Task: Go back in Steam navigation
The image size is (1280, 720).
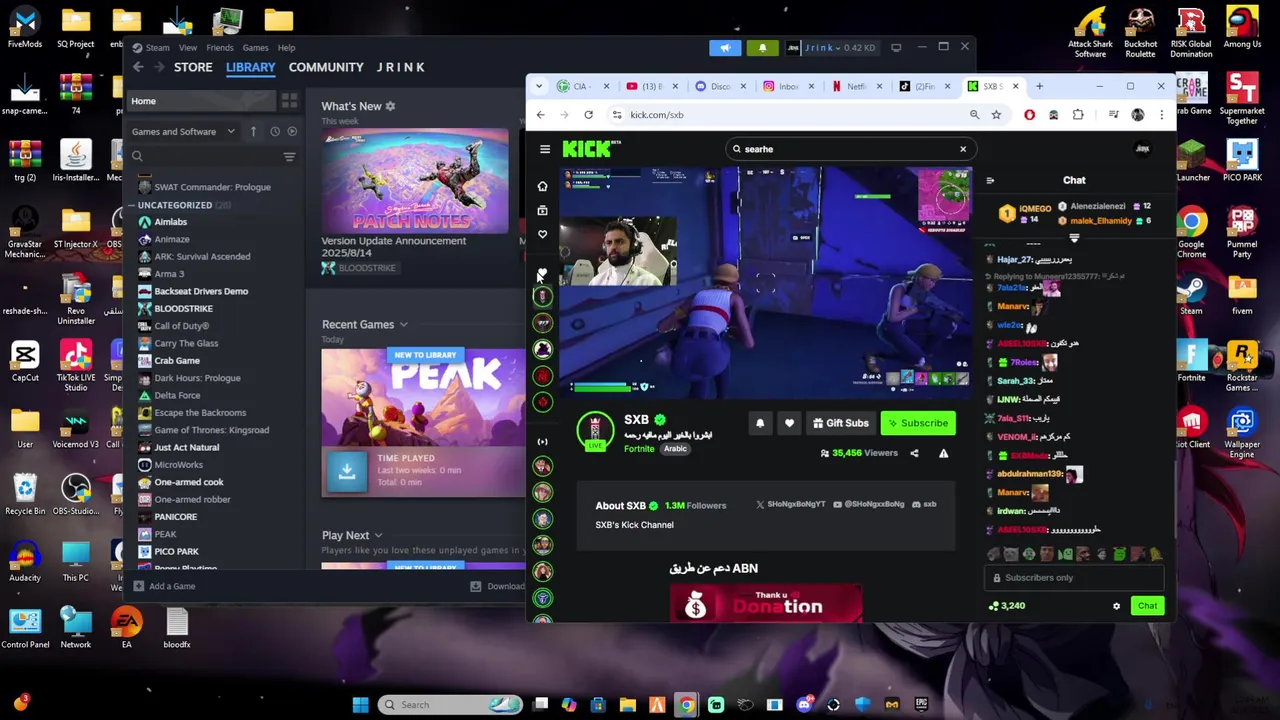Action: coord(138,67)
